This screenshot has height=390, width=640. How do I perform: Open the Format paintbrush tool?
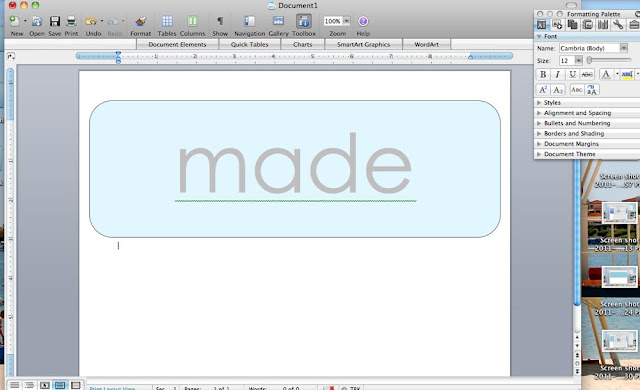(141, 21)
